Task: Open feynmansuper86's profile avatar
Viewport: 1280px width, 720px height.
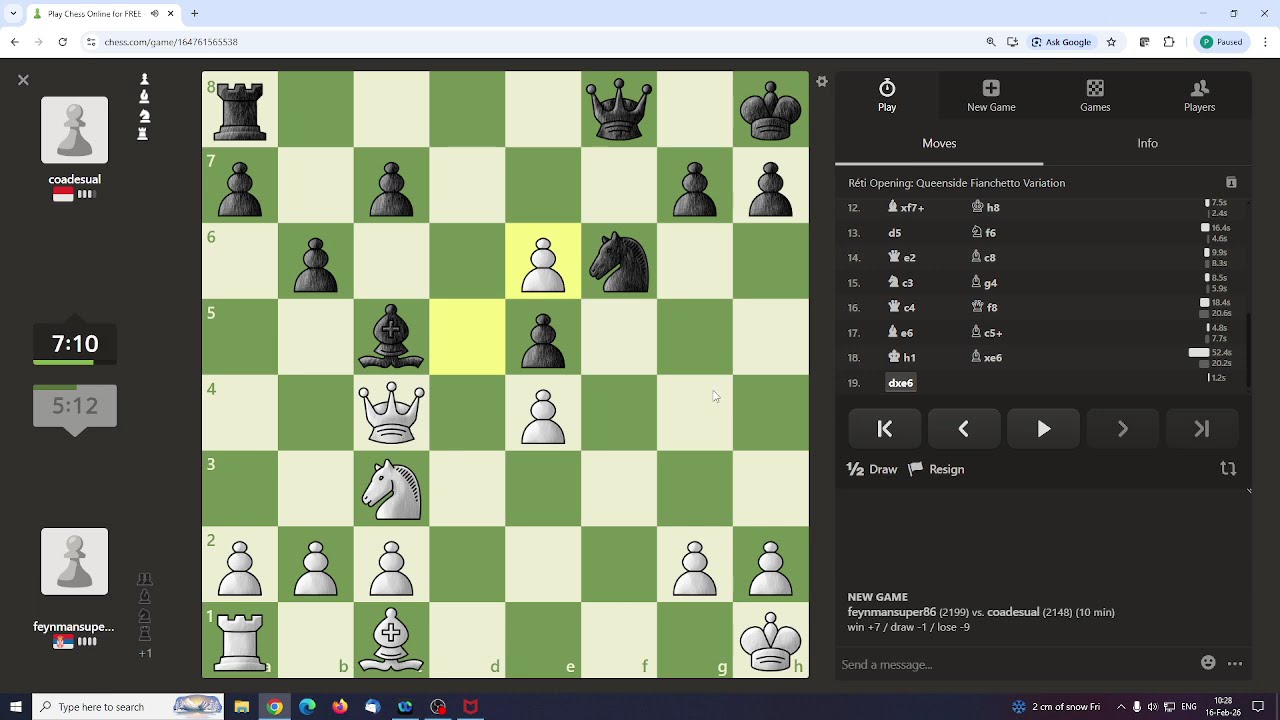Action: 74,561
